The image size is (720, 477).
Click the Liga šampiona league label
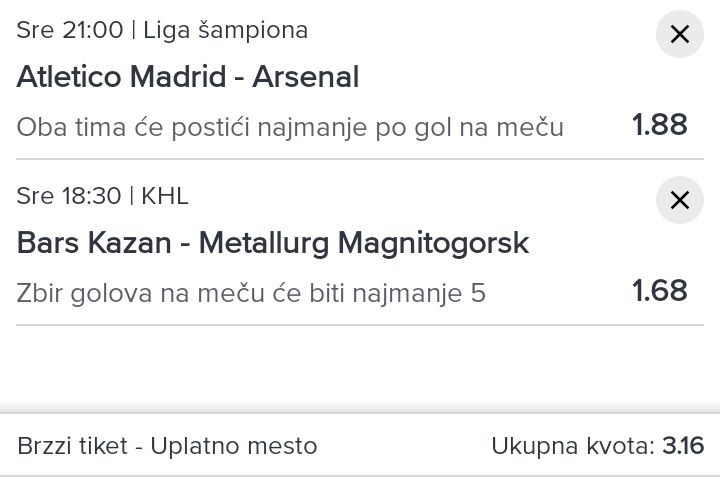coord(225,30)
